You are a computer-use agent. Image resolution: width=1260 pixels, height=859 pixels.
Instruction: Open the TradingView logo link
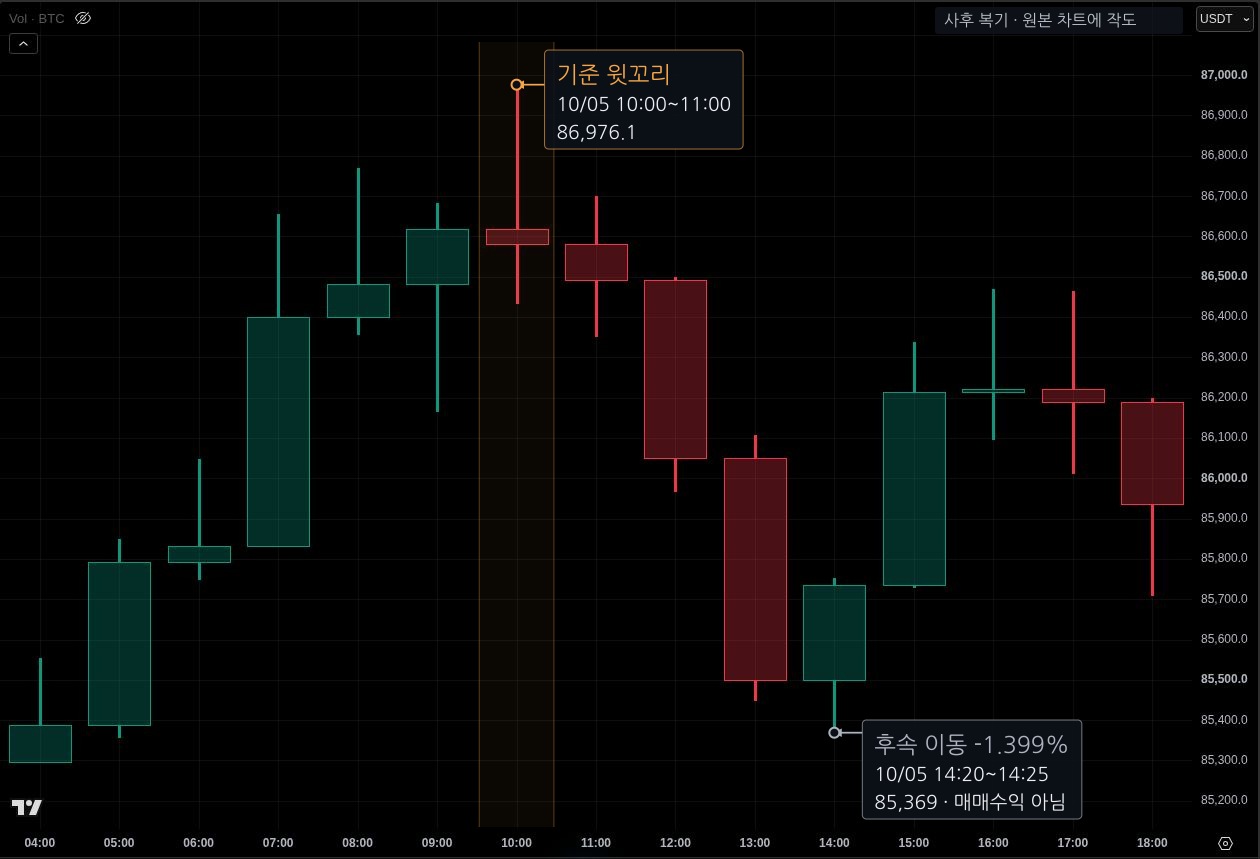pos(27,808)
